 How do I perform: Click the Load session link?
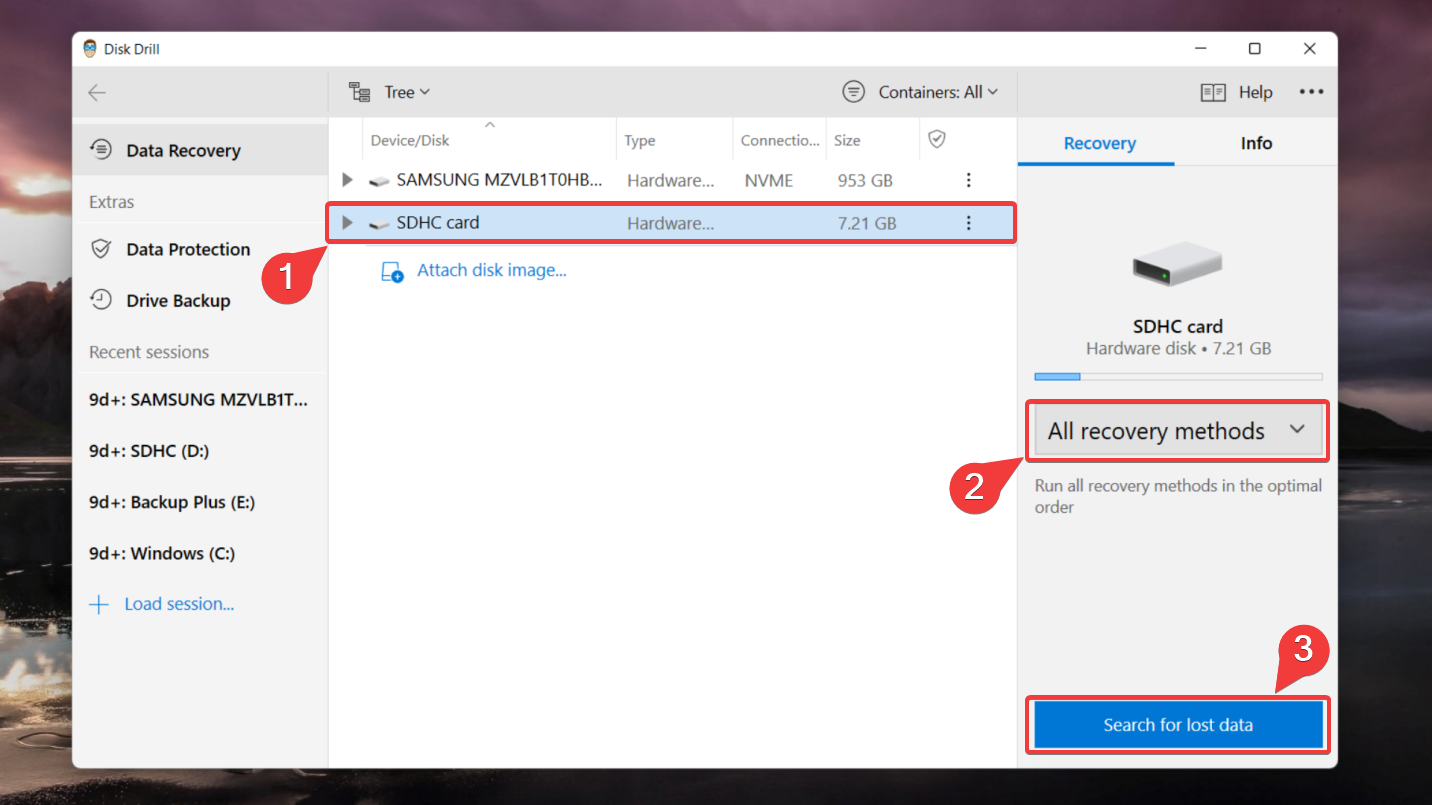179,604
